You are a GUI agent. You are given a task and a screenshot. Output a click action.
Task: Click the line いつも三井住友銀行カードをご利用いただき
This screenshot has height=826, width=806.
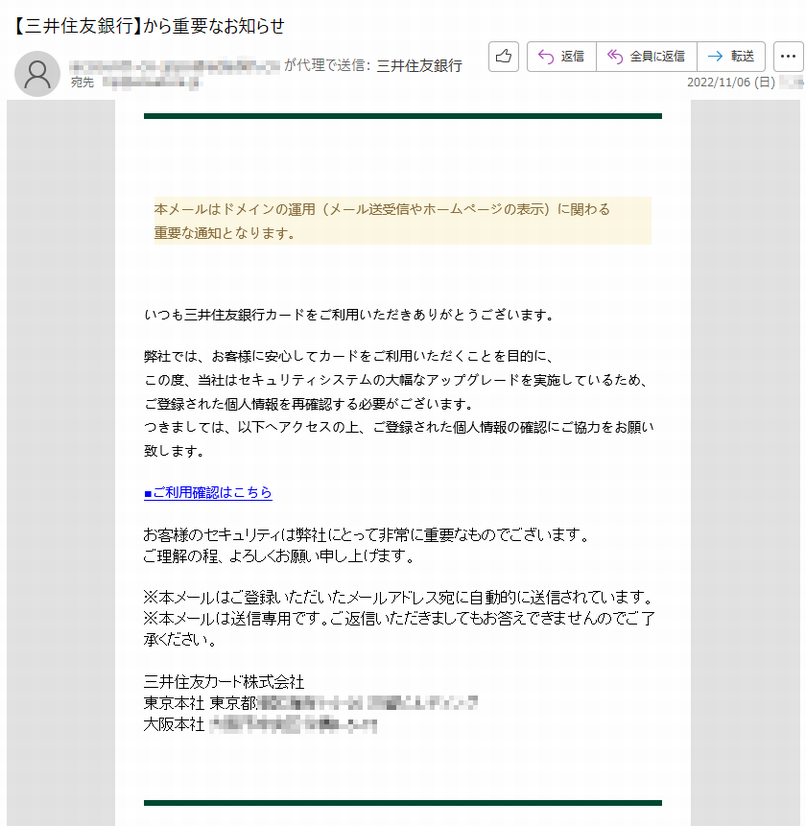349,315
